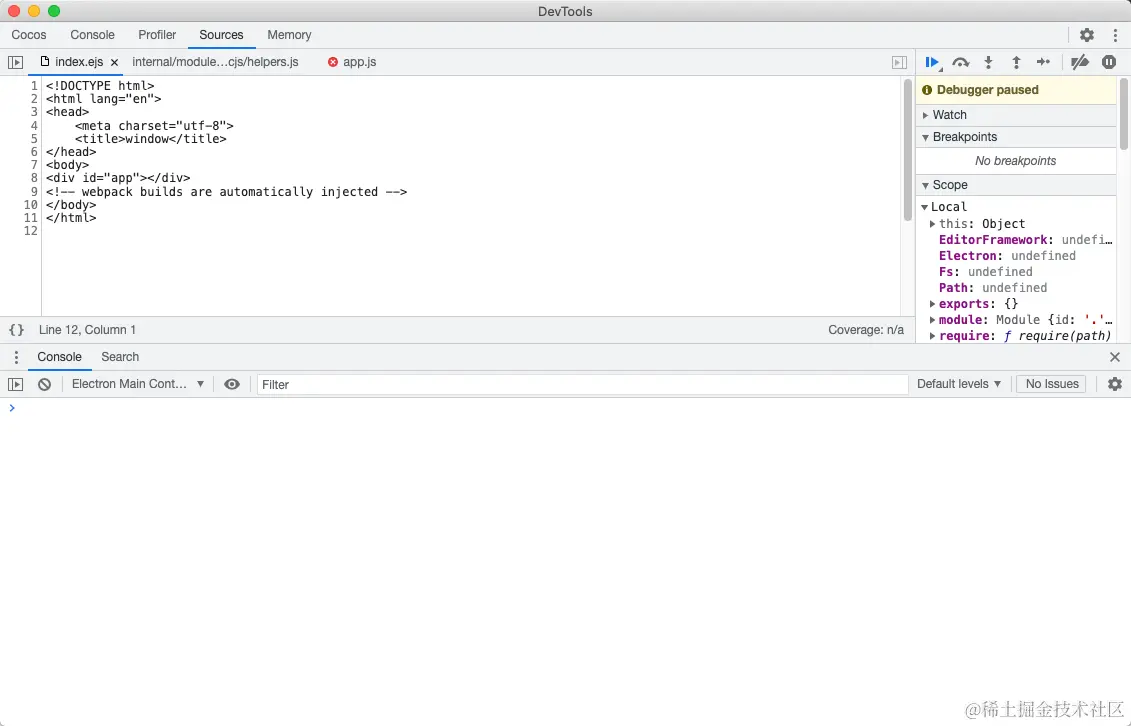Screen dimensions: 1131x726
Task: Open DevTools settings gear
Action: click(x=1086, y=35)
